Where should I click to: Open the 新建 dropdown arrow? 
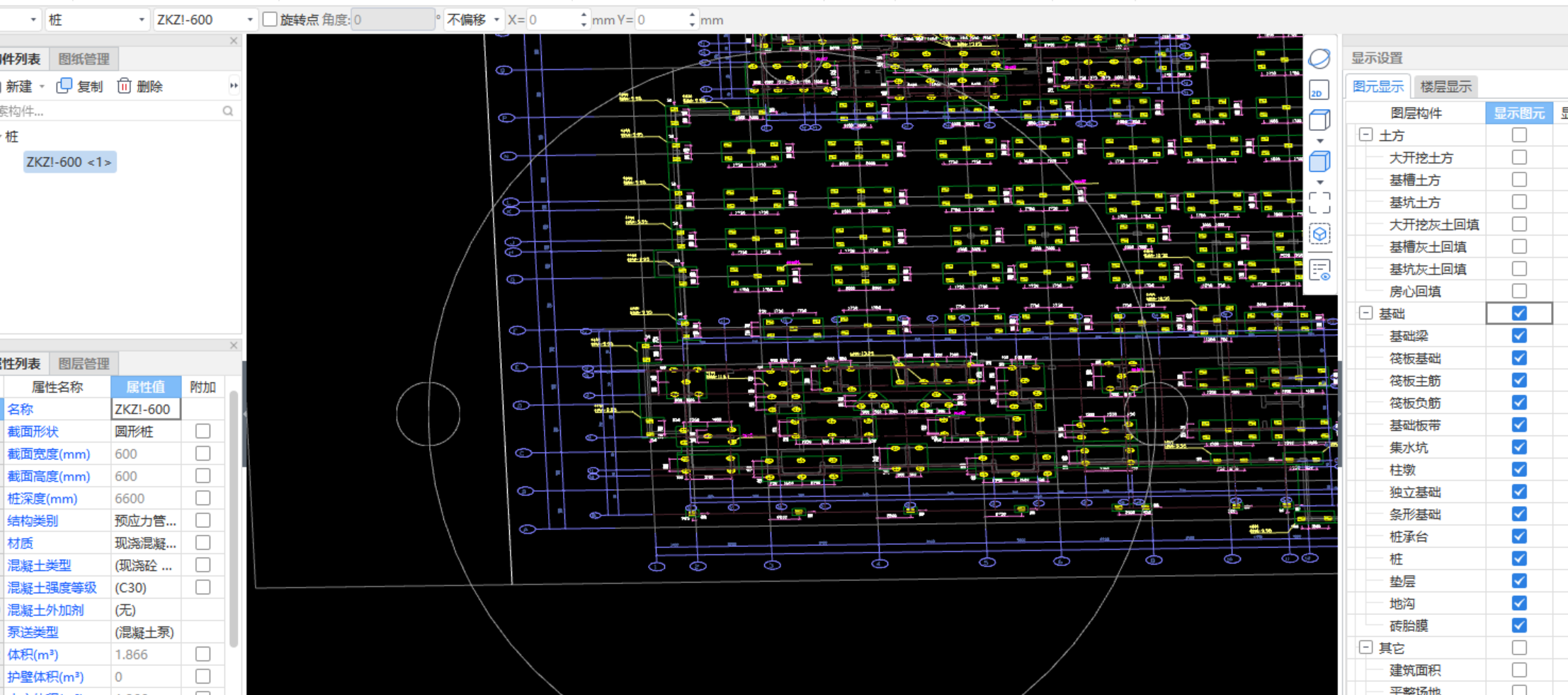click(42, 86)
